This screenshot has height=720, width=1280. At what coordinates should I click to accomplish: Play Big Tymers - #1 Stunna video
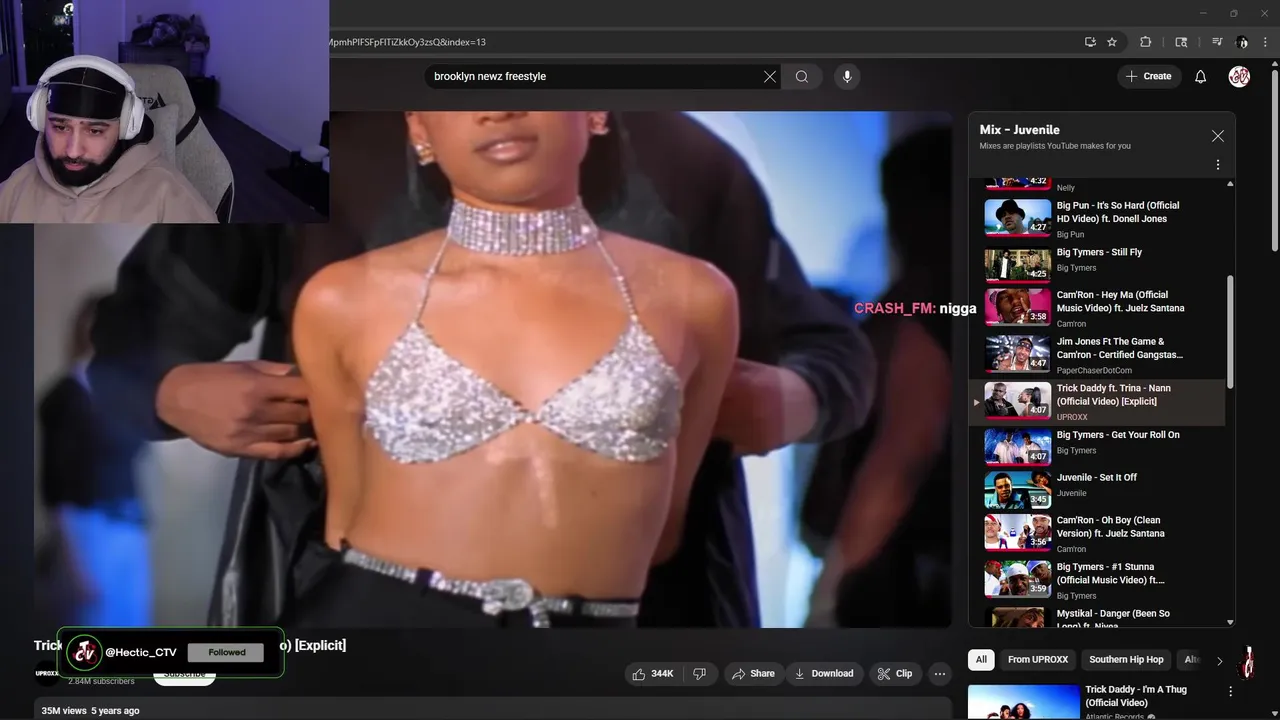[x=1095, y=580]
